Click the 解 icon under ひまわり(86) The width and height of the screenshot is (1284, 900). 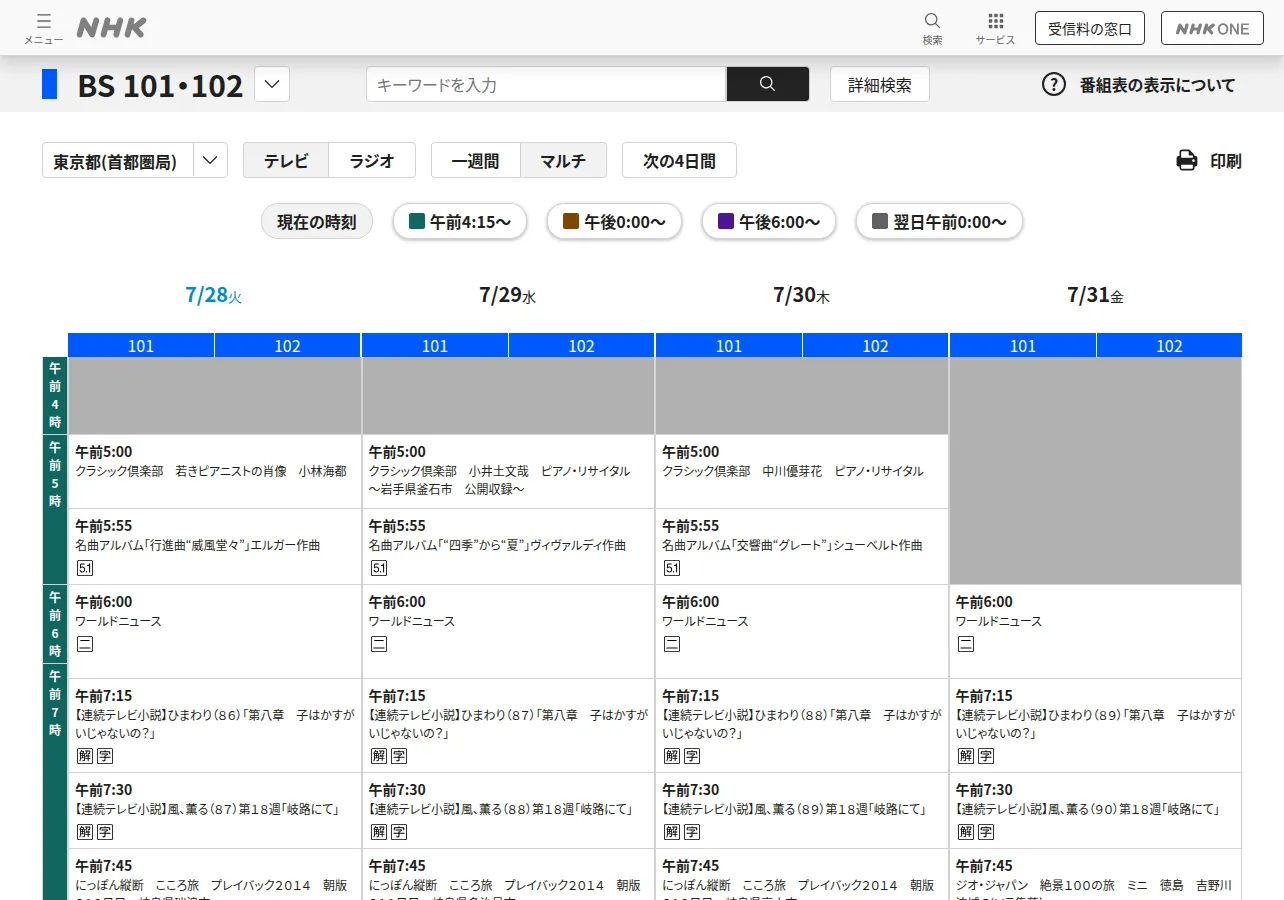point(85,756)
